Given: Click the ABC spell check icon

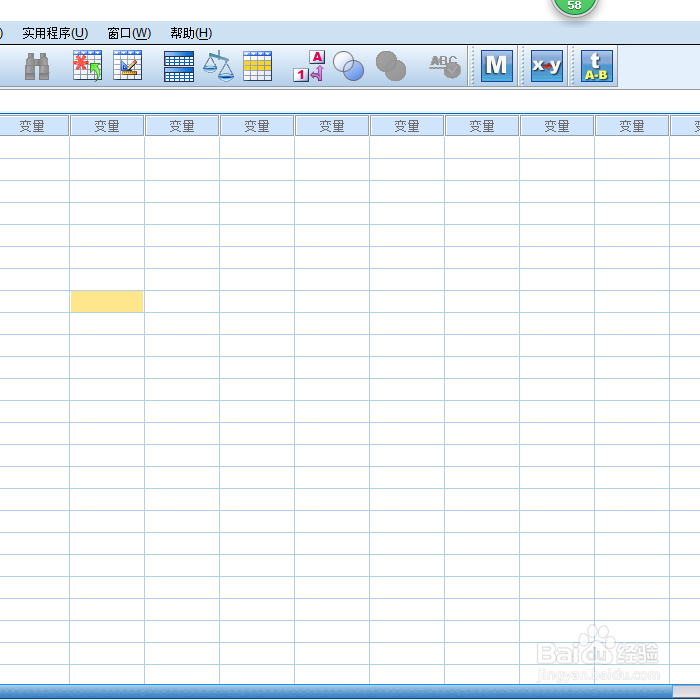Looking at the screenshot, I should 445,67.
